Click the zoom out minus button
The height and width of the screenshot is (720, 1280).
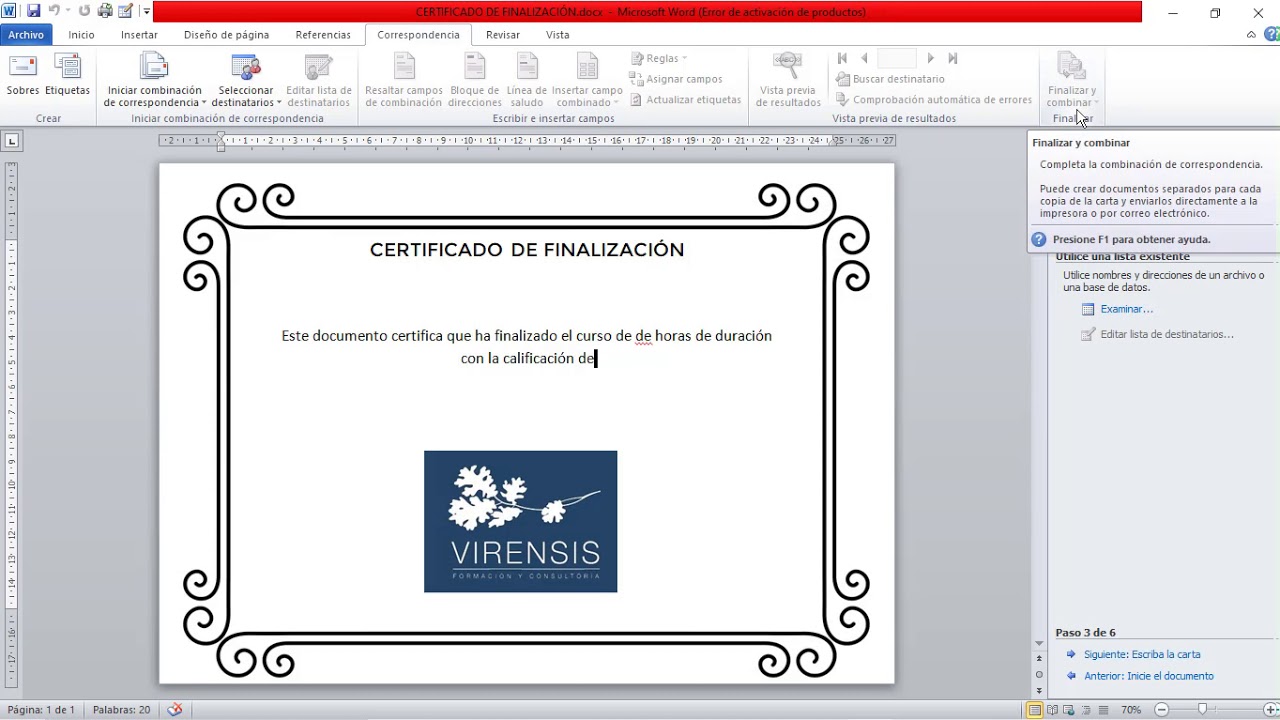(1161, 710)
